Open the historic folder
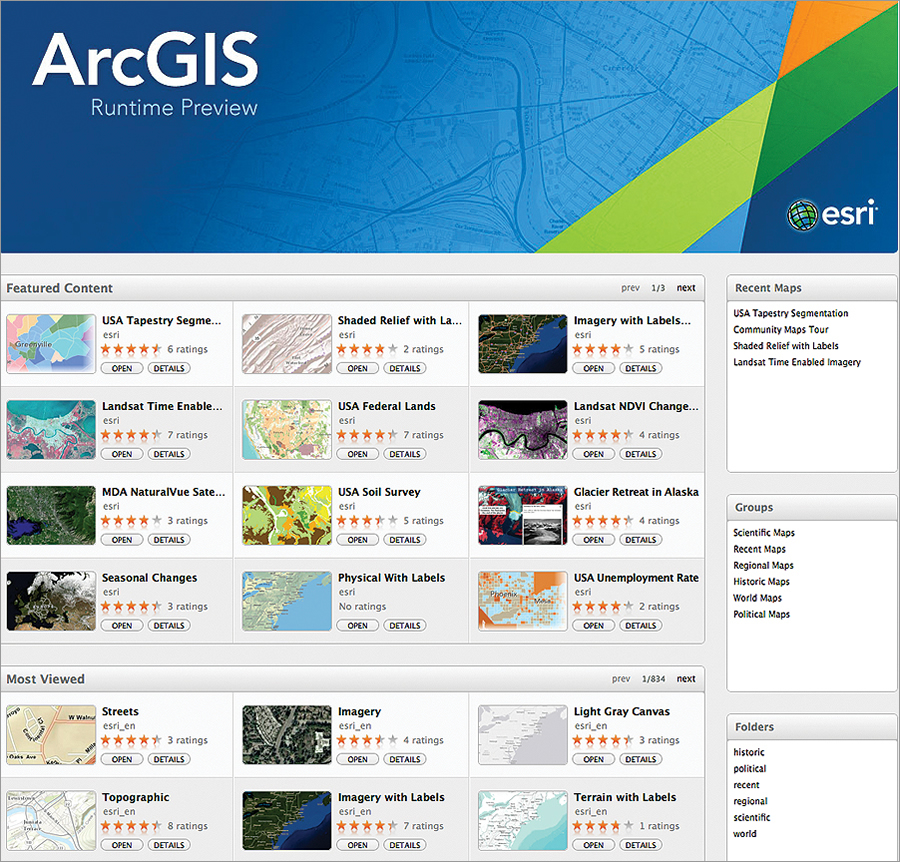 click(749, 752)
